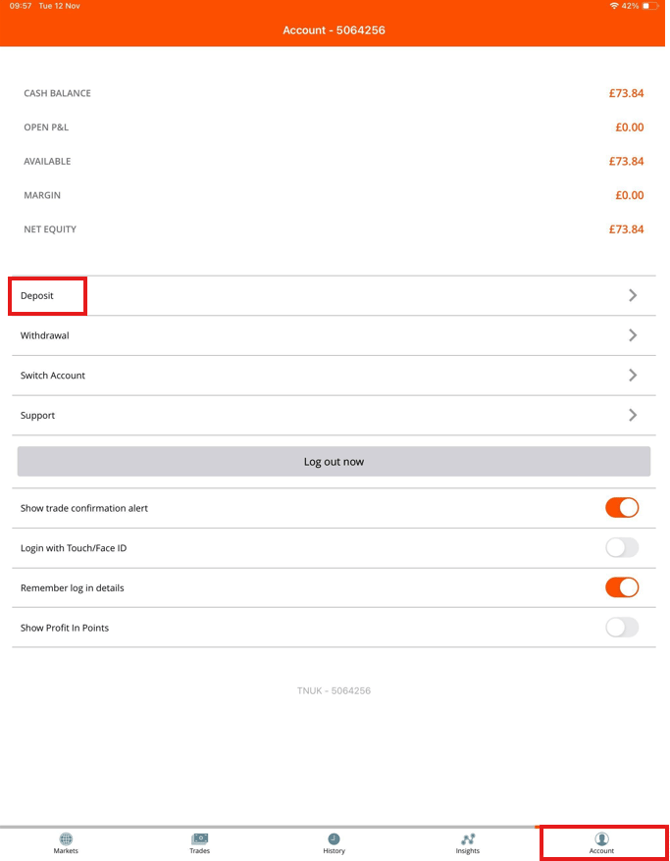Turn off Remember log in details

(x=622, y=588)
